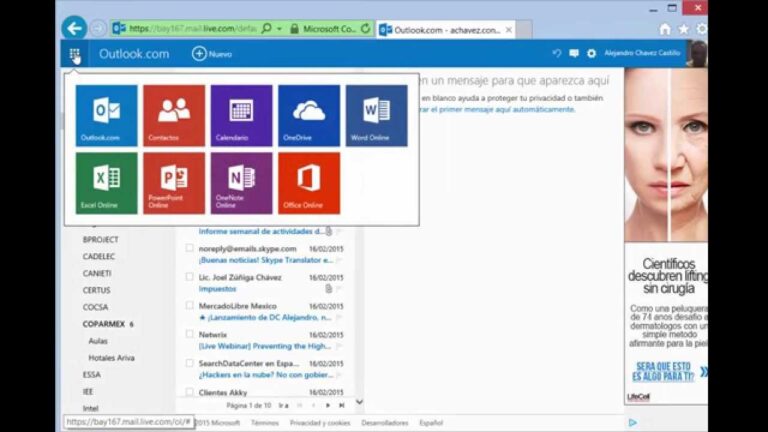768x432 pixels.
Task: Launch PowerPoint Online tile
Action: click(174, 183)
